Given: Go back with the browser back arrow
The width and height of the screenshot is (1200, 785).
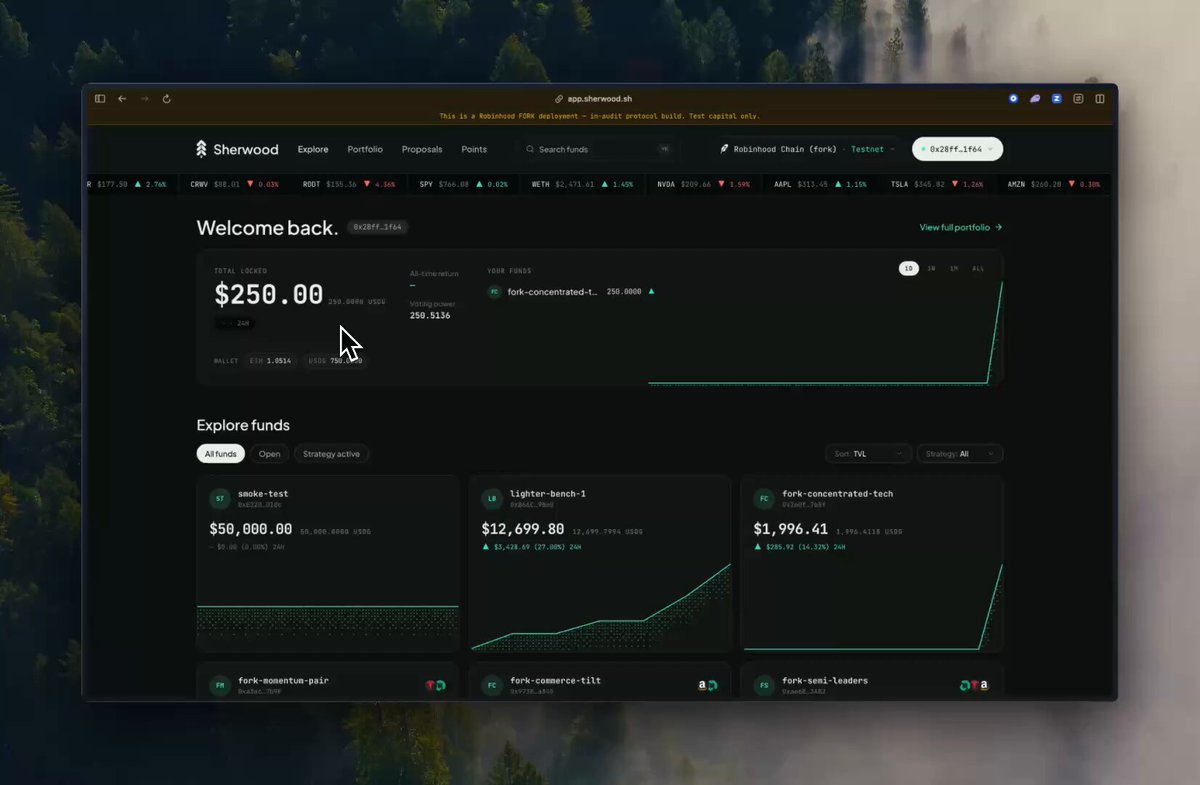Looking at the screenshot, I should (122, 99).
